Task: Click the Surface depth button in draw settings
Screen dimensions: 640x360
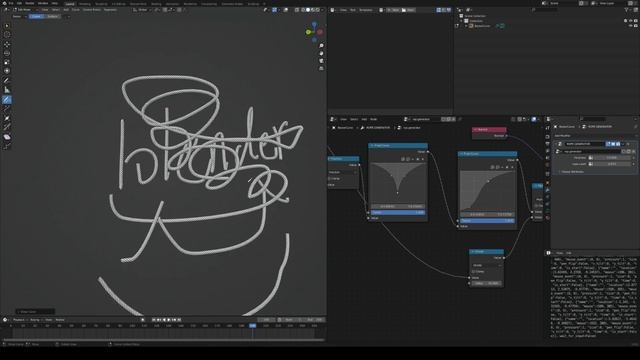Action: (x=53, y=16)
